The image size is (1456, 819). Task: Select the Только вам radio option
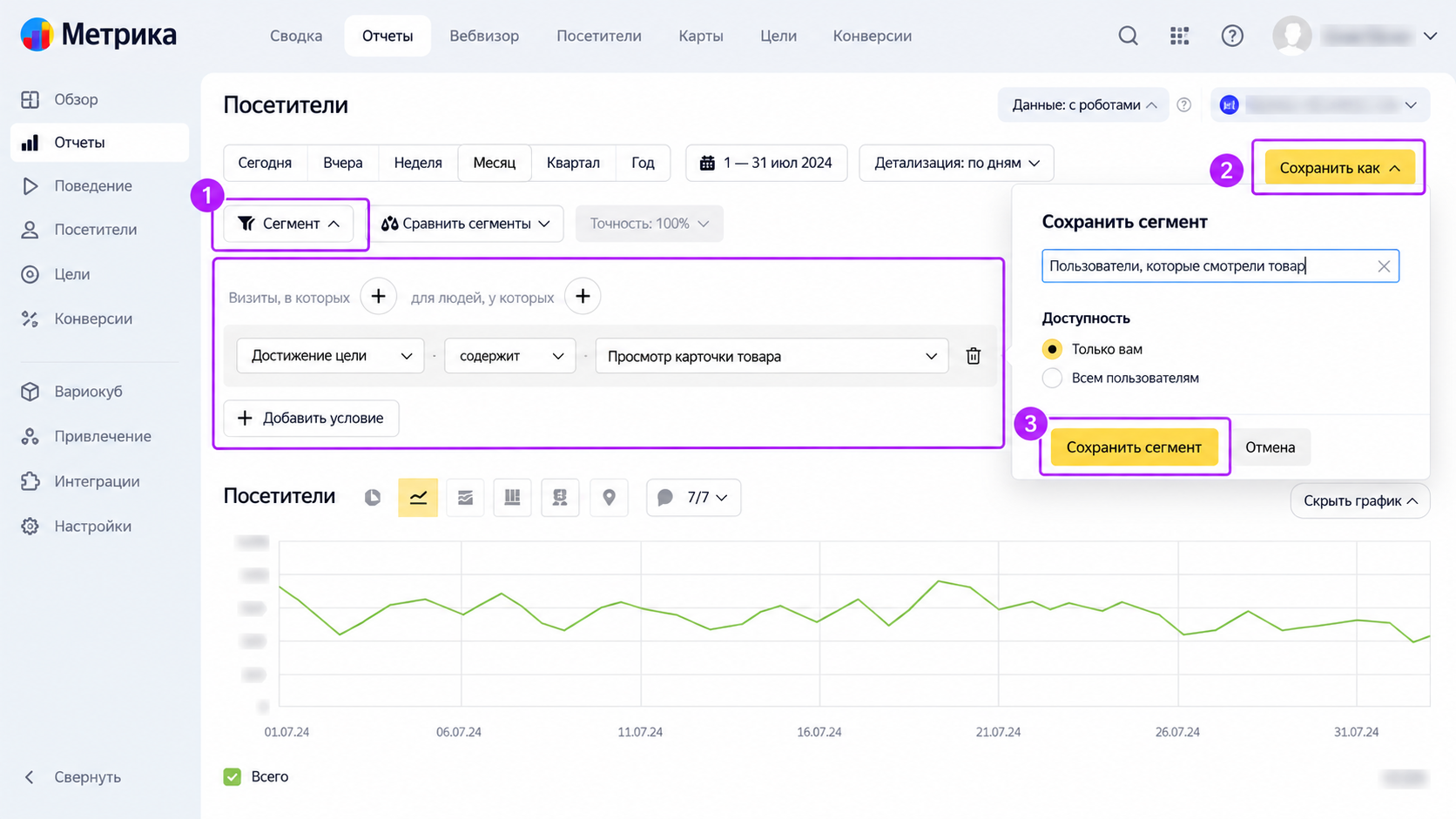point(1052,349)
